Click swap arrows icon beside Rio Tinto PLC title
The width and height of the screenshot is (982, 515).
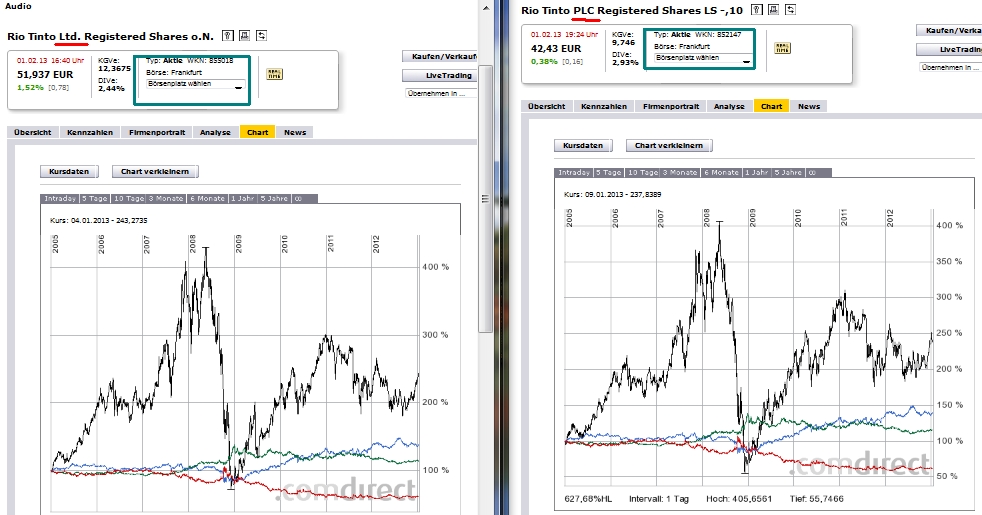click(791, 9)
